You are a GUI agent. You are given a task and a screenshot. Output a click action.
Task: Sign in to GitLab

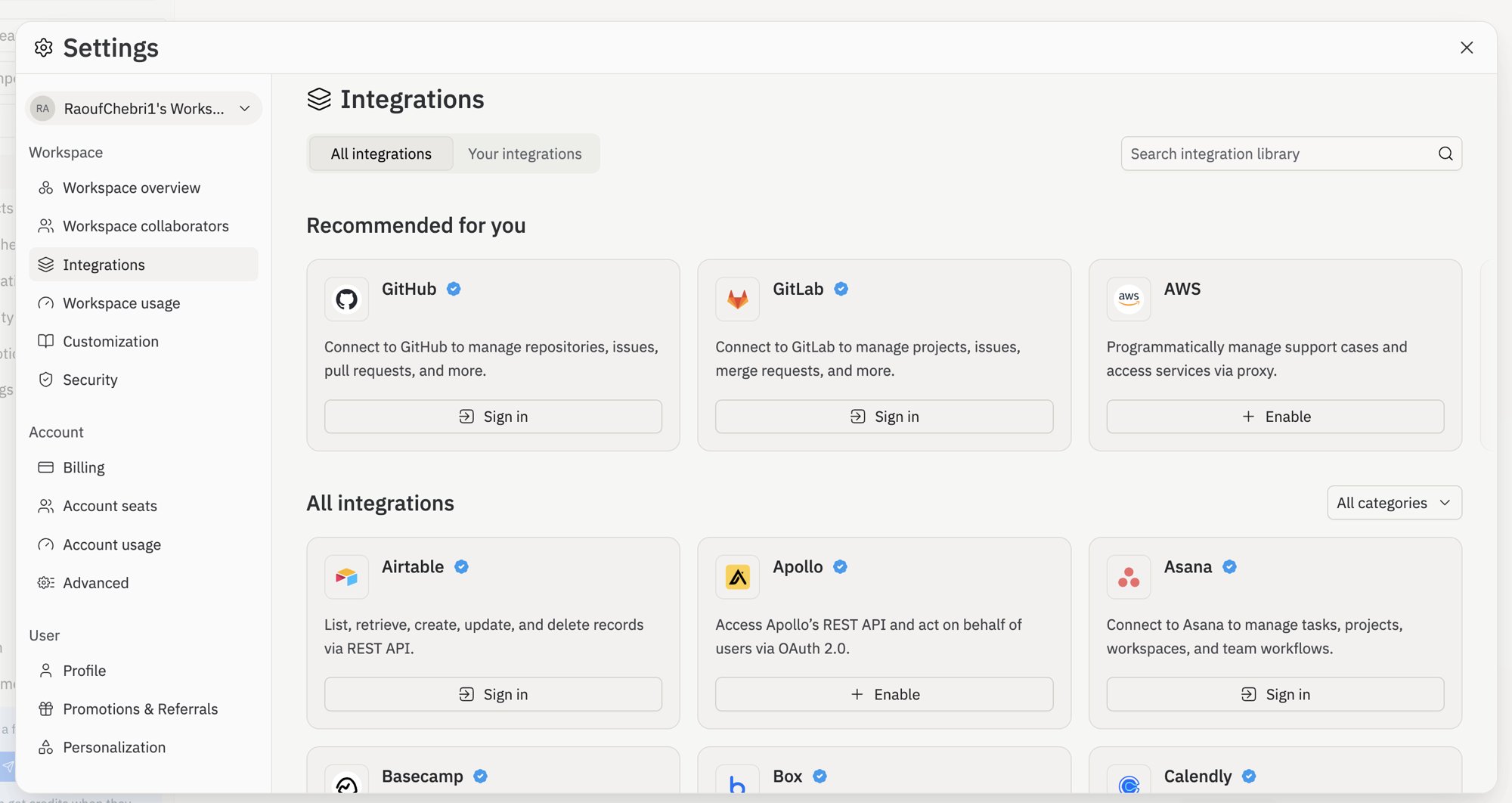pos(885,417)
